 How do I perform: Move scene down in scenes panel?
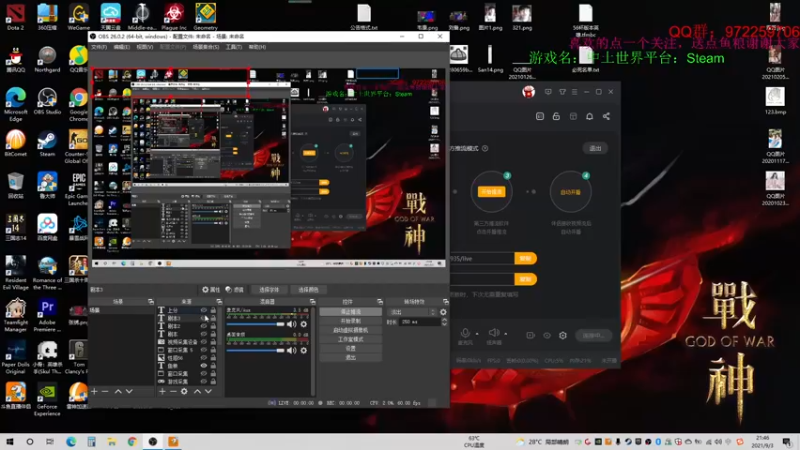point(129,391)
